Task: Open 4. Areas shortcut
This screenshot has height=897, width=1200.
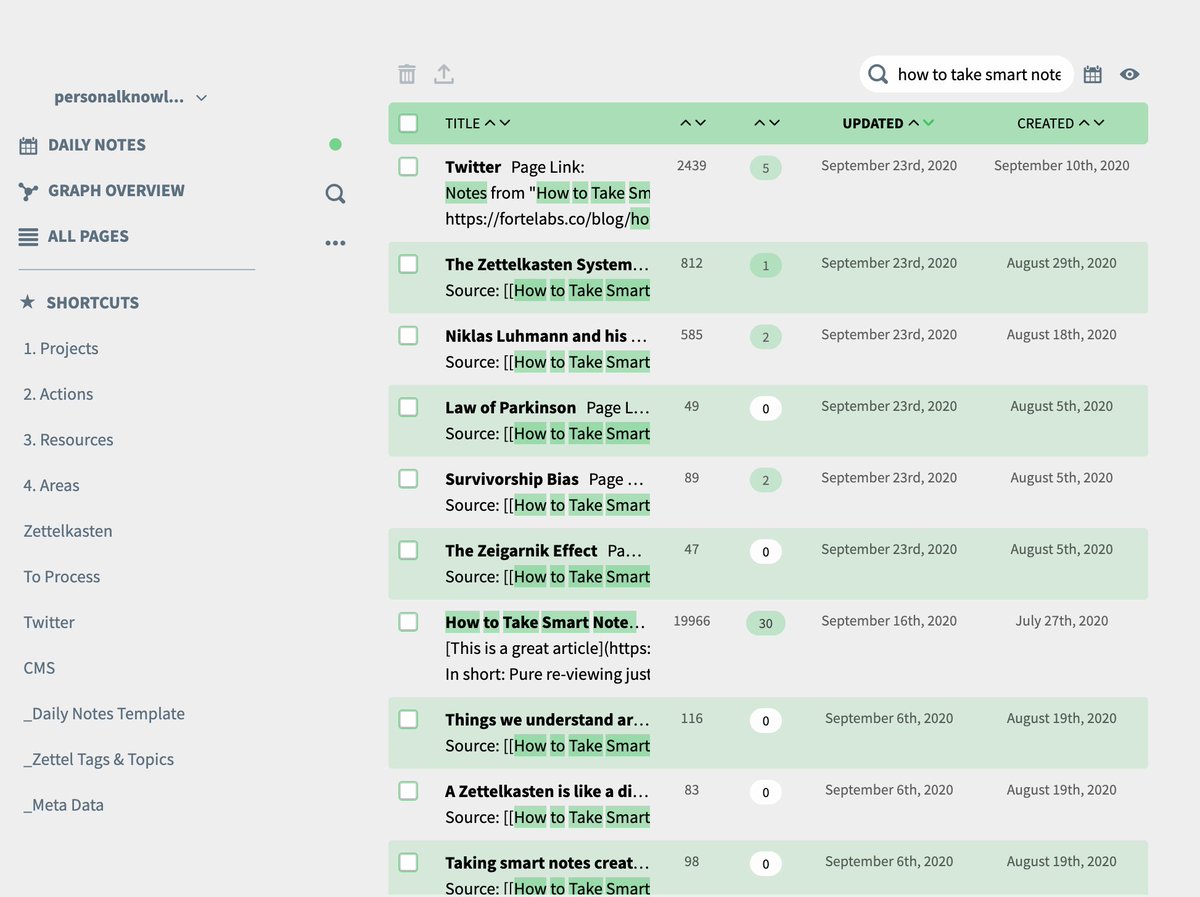Action: coord(51,485)
